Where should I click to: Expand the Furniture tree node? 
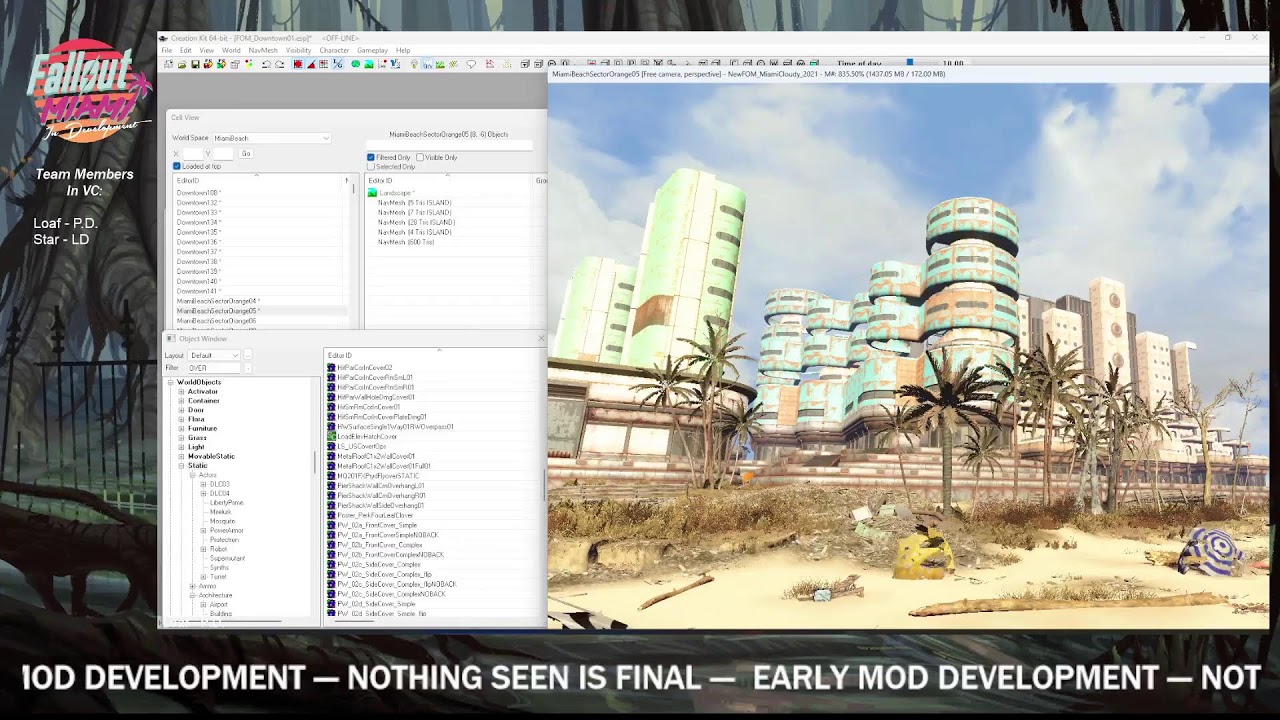[181, 428]
